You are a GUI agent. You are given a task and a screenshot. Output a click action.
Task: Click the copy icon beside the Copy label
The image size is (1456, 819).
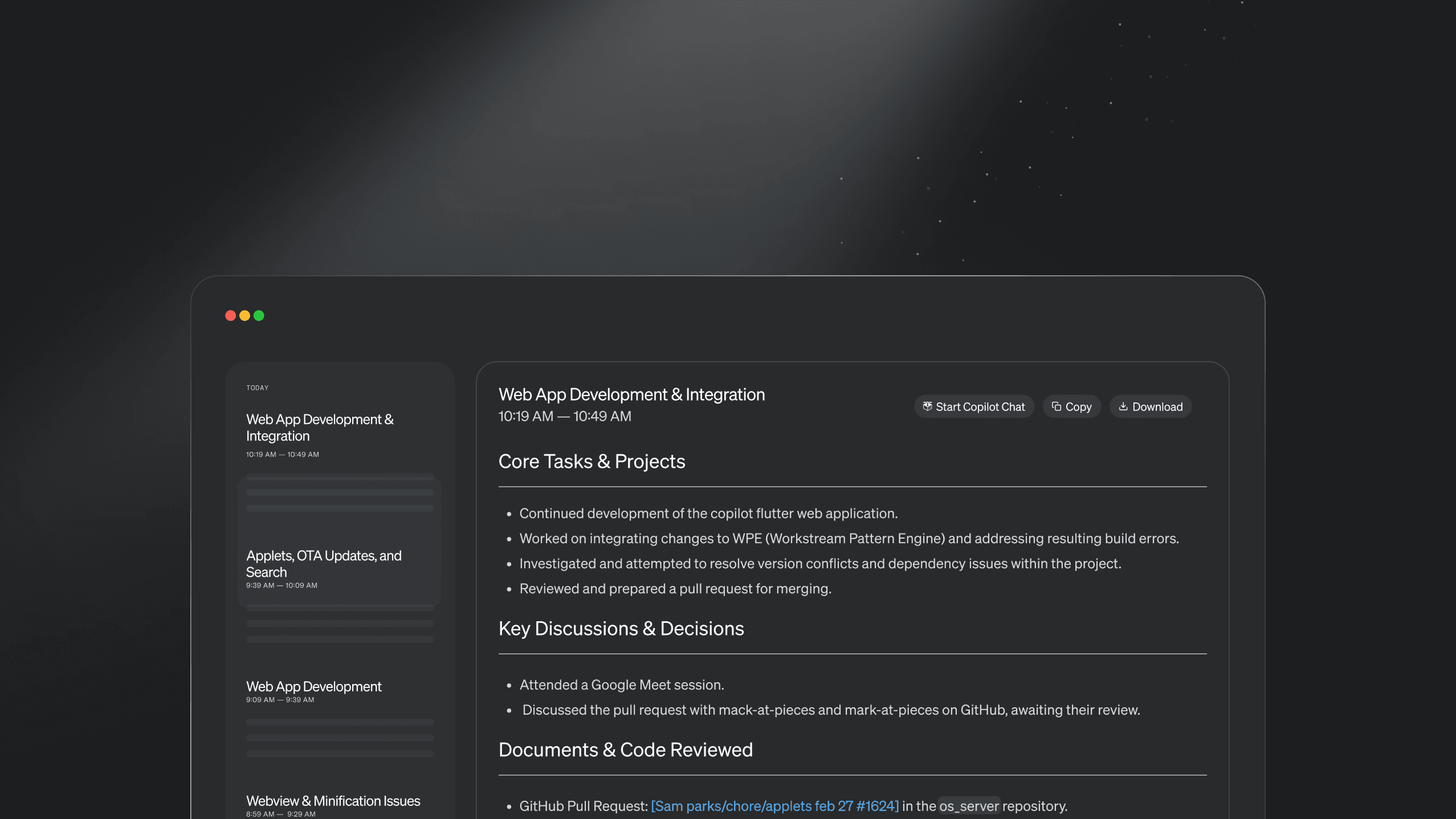click(x=1056, y=406)
